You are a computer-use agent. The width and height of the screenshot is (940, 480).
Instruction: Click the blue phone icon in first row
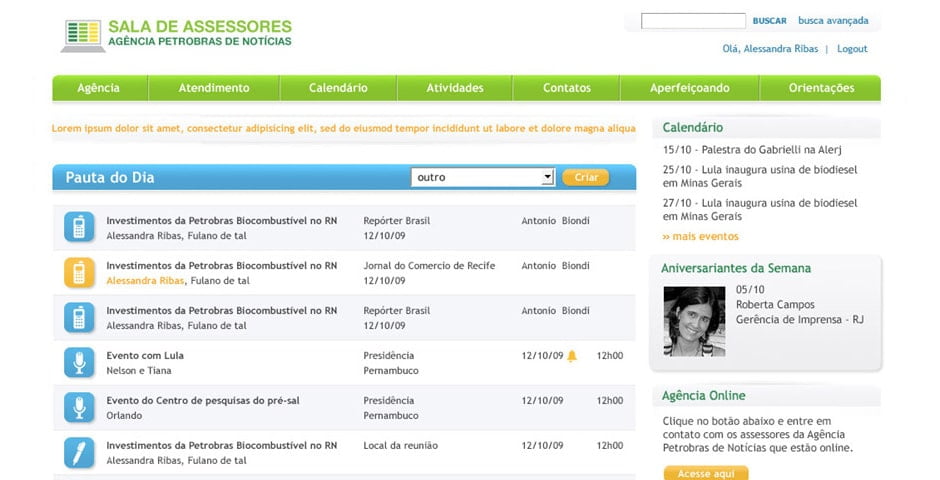pos(79,227)
